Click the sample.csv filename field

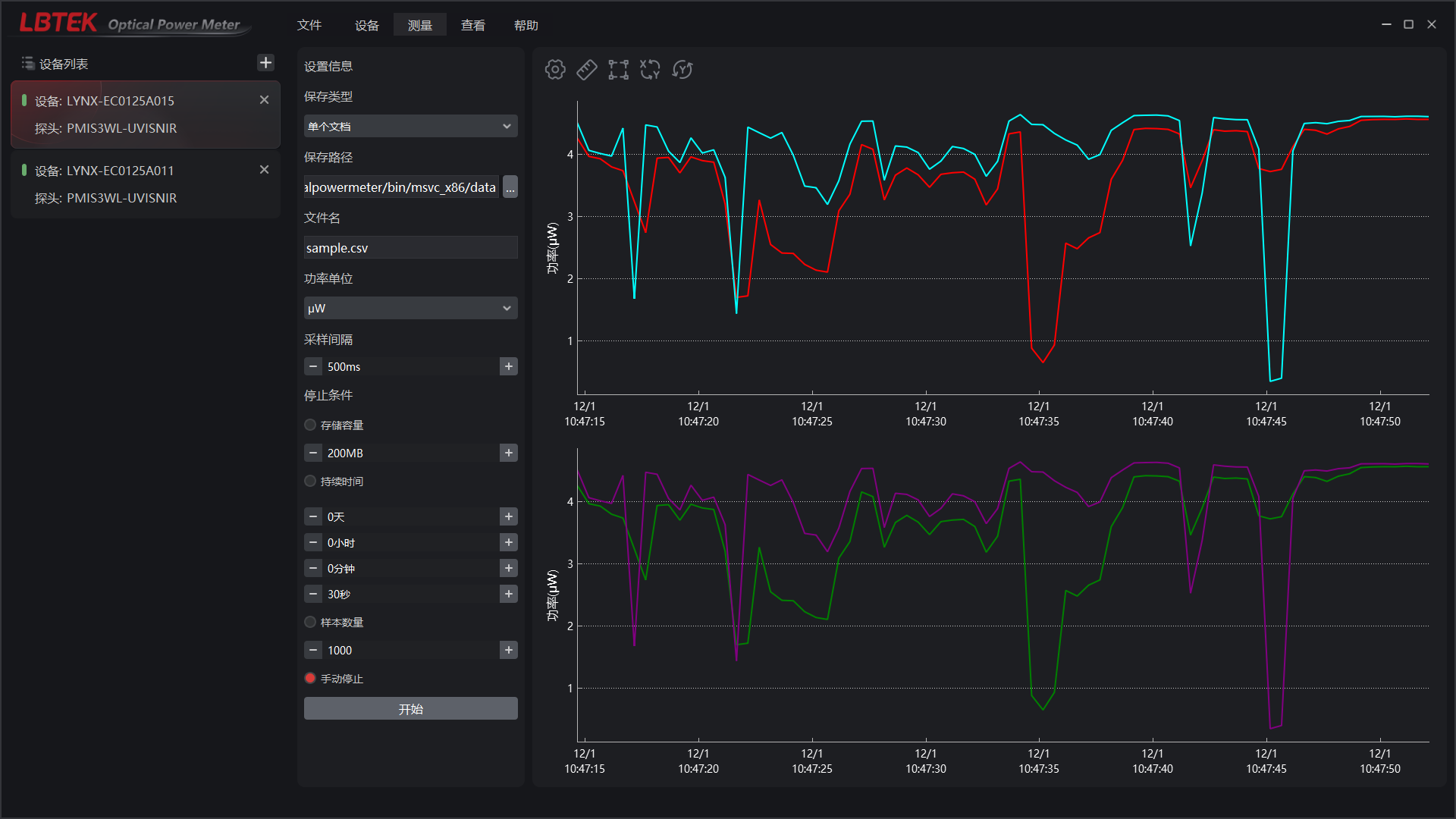coord(410,248)
